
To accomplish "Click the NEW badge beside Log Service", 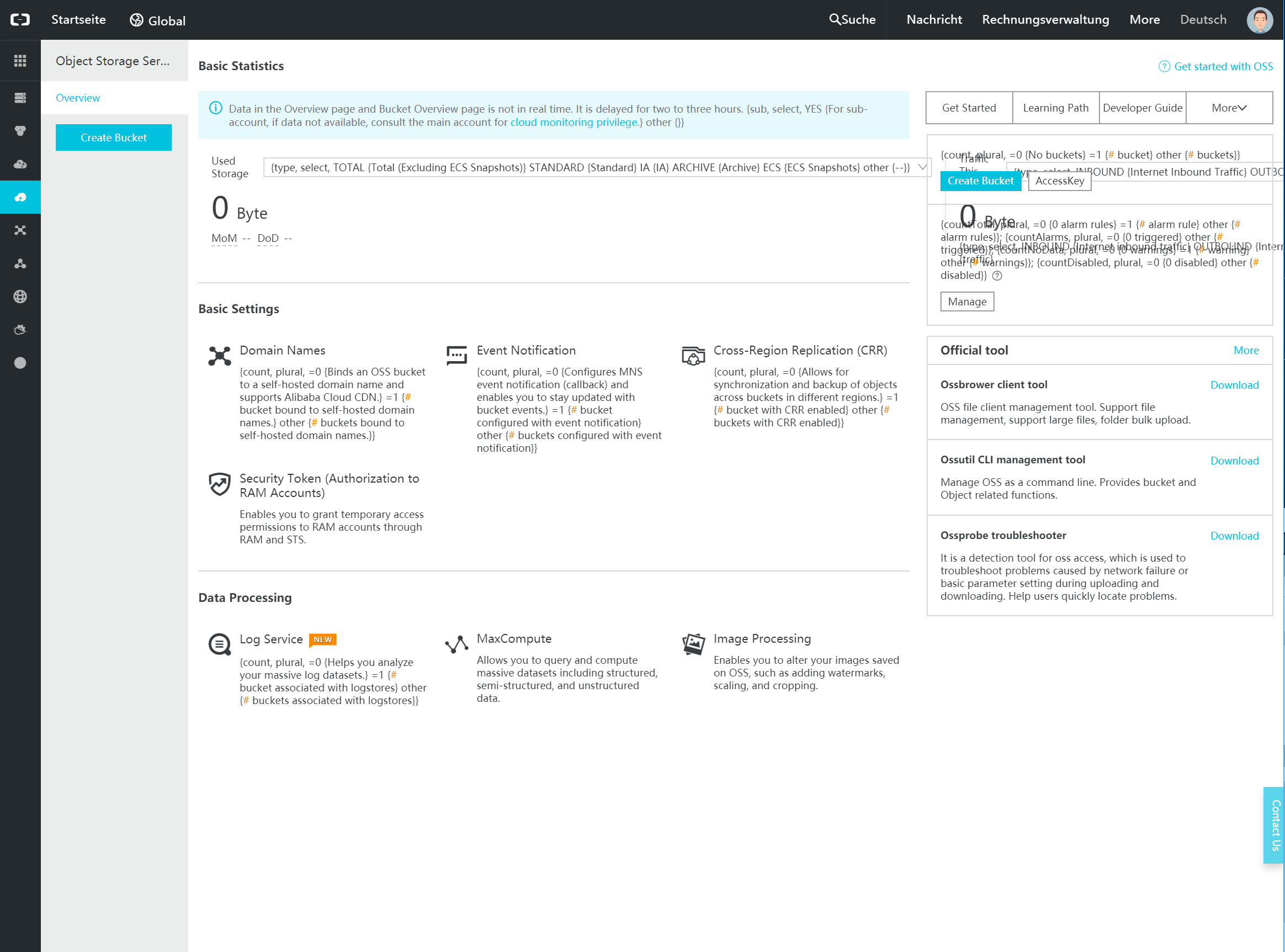I will click(322, 639).
